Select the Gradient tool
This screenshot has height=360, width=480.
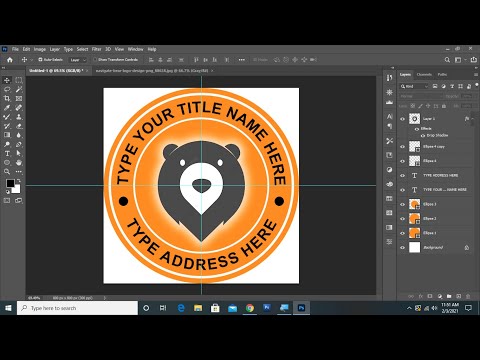7,135
